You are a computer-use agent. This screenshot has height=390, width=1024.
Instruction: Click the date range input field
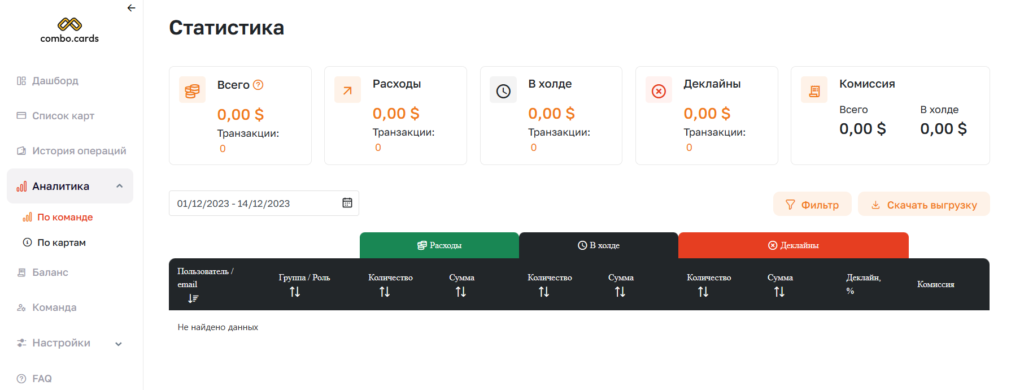(x=264, y=203)
